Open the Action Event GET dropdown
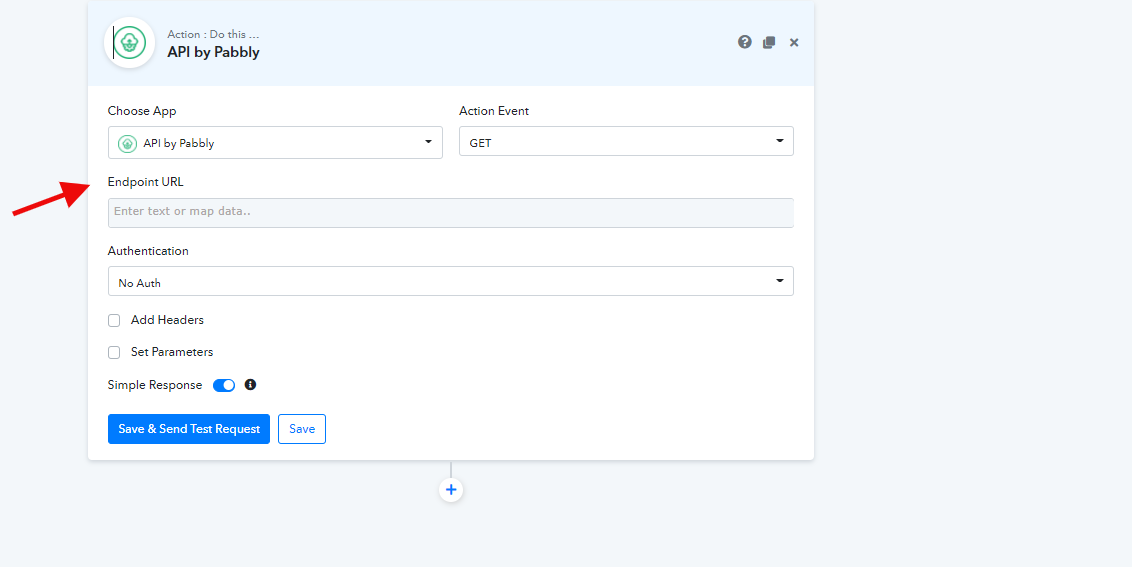The image size is (1132, 567). coord(626,142)
